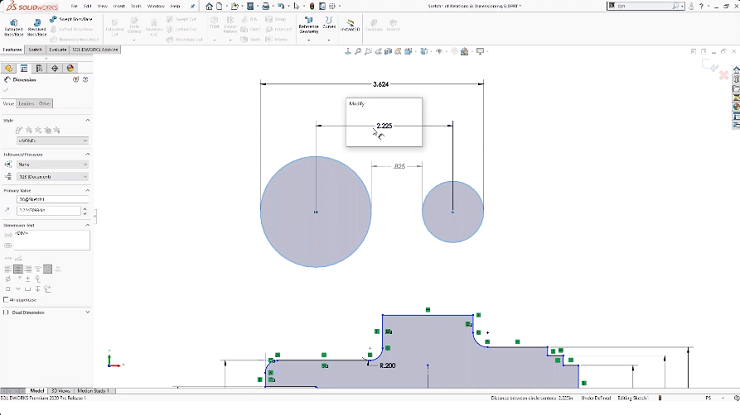This screenshot has width=740, height=415.
Task: Collapse the Primary Value section
Action: point(87,189)
